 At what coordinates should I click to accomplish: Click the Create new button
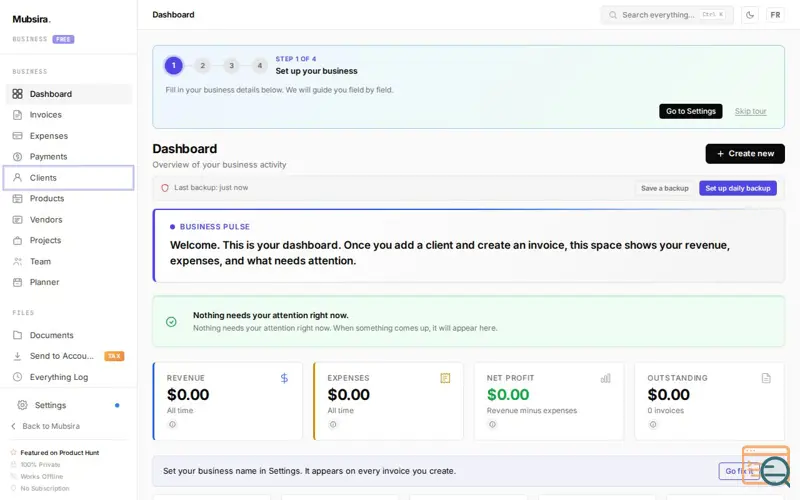click(745, 154)
